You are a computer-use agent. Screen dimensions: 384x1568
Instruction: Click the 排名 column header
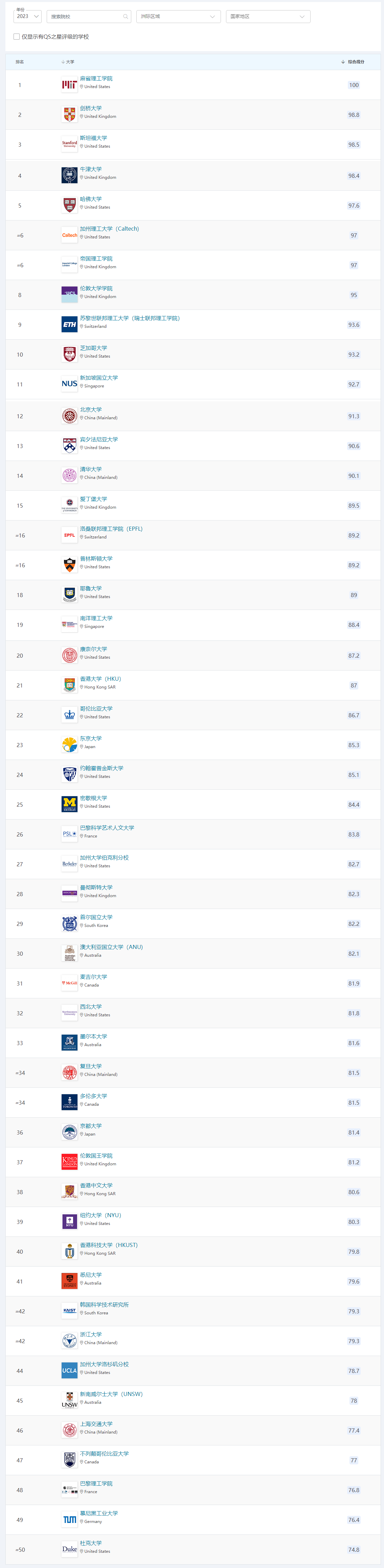20,62
